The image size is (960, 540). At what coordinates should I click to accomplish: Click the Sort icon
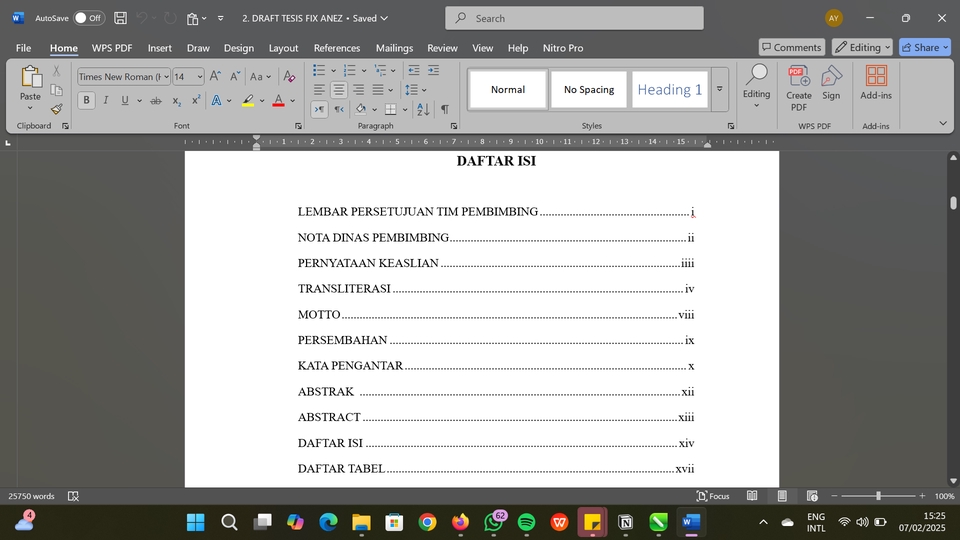coord(423,110)
